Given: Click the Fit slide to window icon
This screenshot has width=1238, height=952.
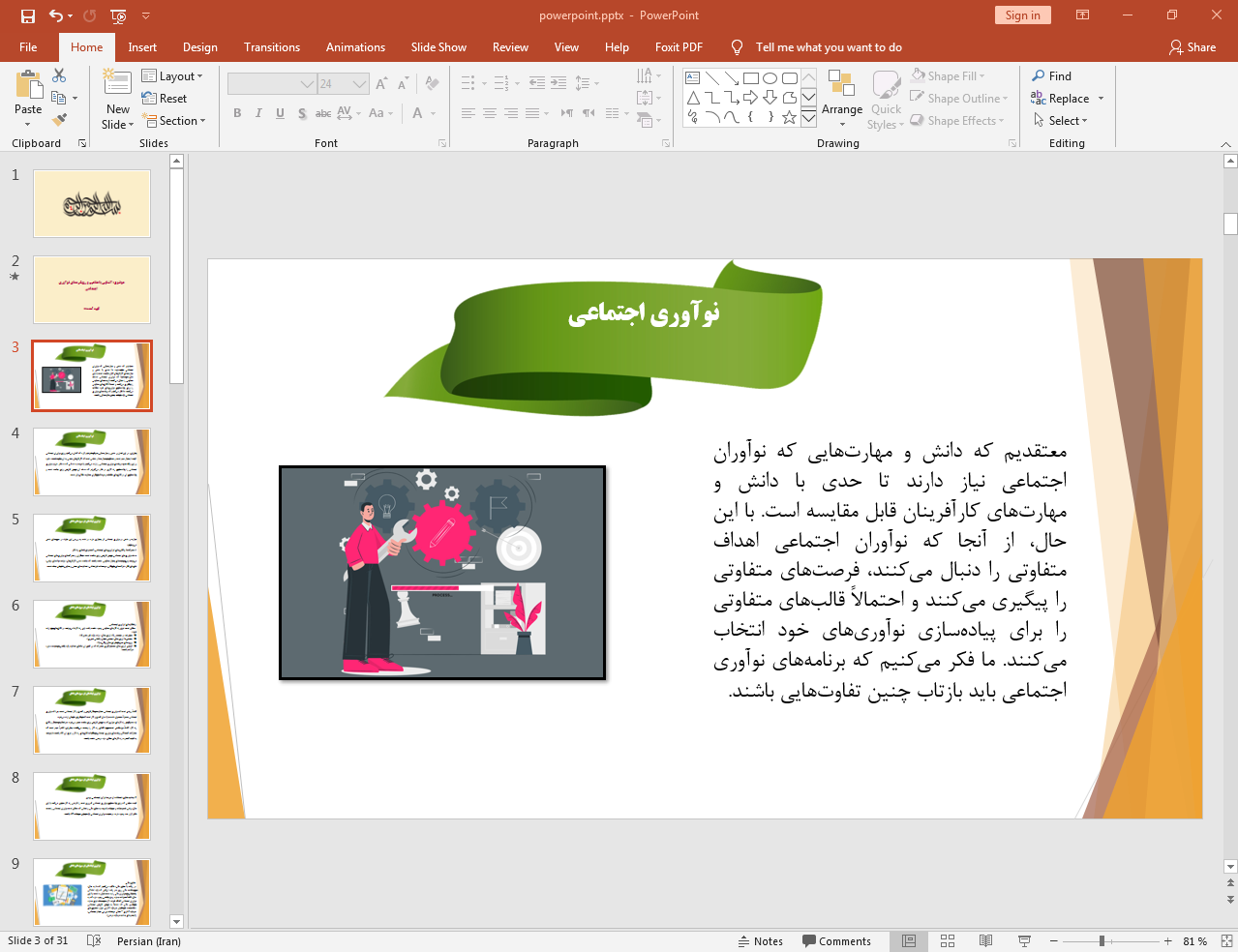Looking at the screenshot, I should pos(1226,940).
